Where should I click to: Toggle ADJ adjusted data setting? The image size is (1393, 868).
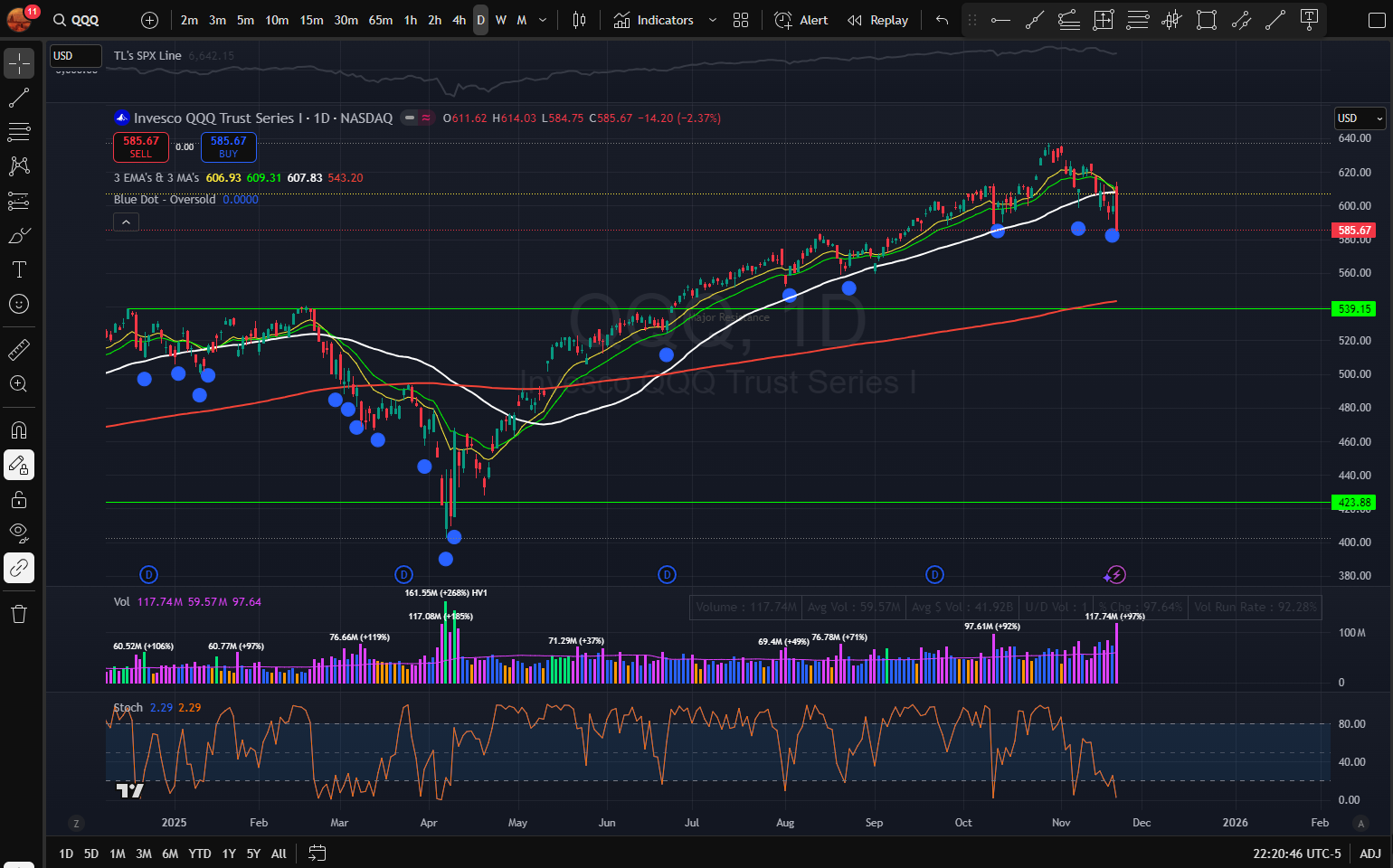pyautogui.click(x=1370, y=854)
